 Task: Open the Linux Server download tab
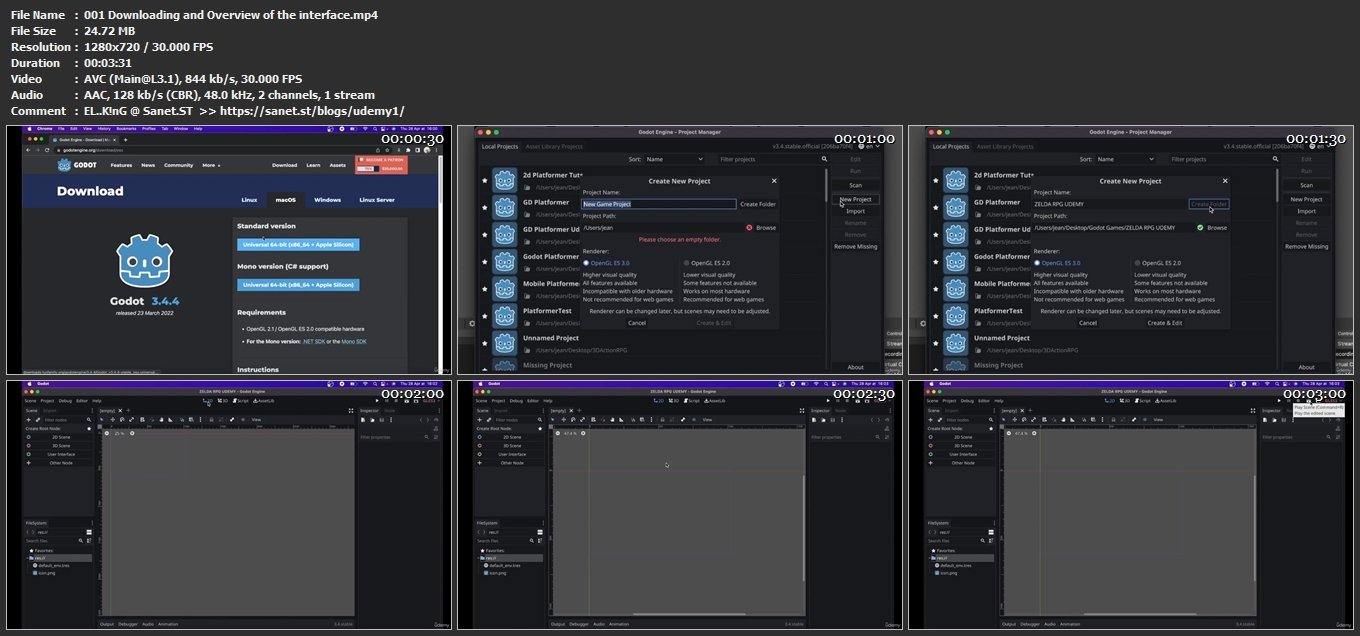coord(377,200)
